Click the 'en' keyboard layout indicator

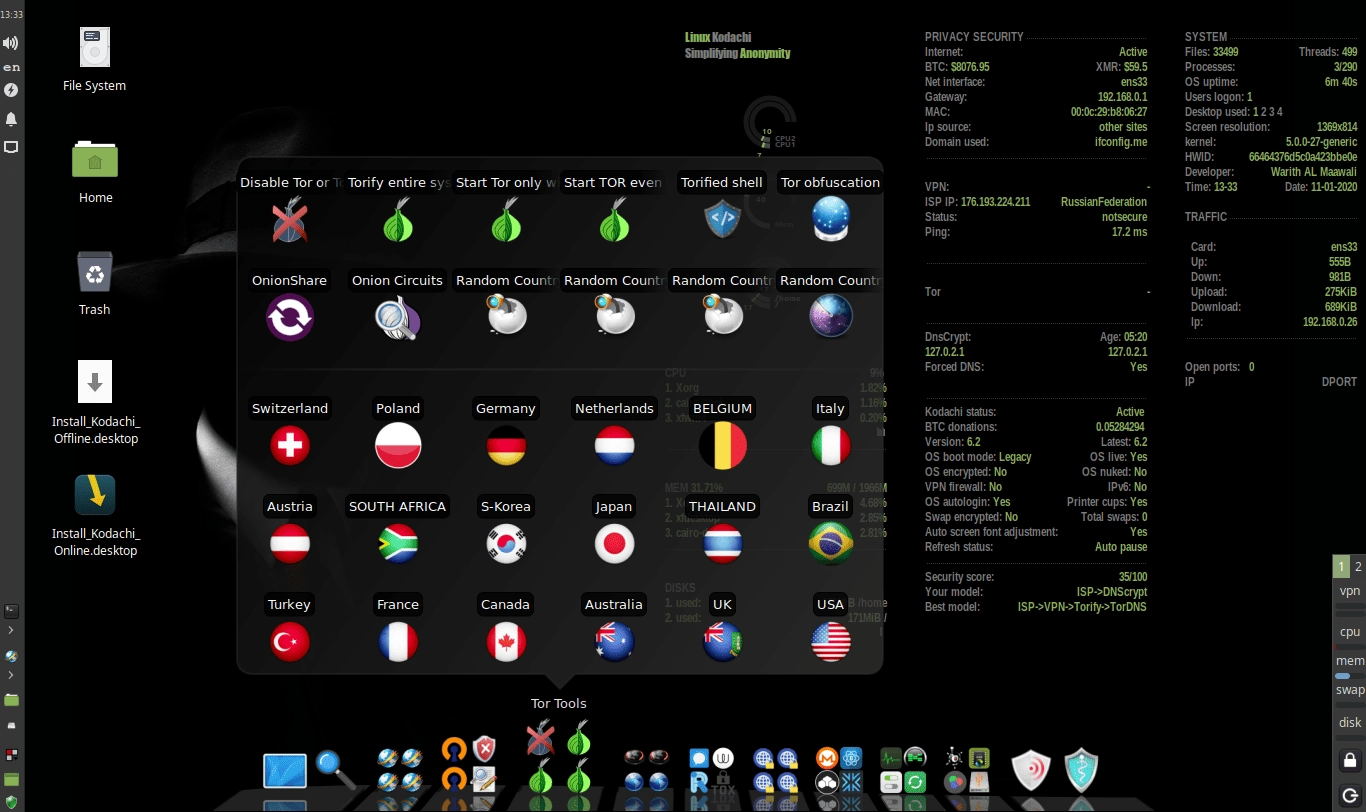coord(11,67)
